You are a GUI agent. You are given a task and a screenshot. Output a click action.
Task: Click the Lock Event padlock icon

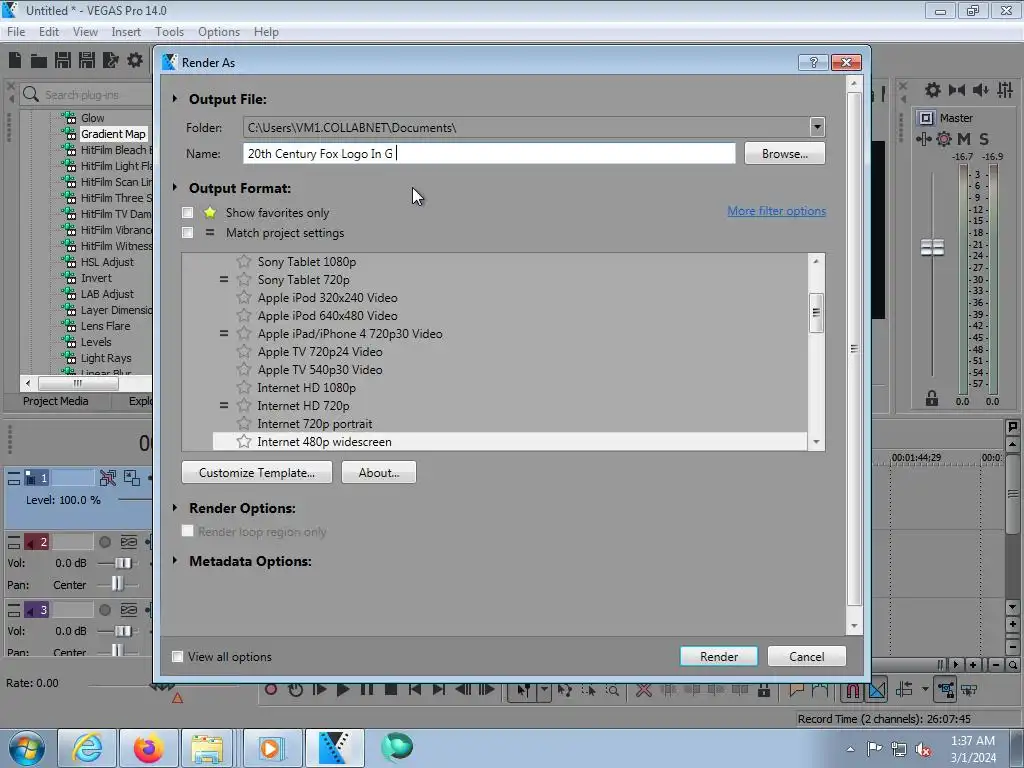[x=763, y=690]
